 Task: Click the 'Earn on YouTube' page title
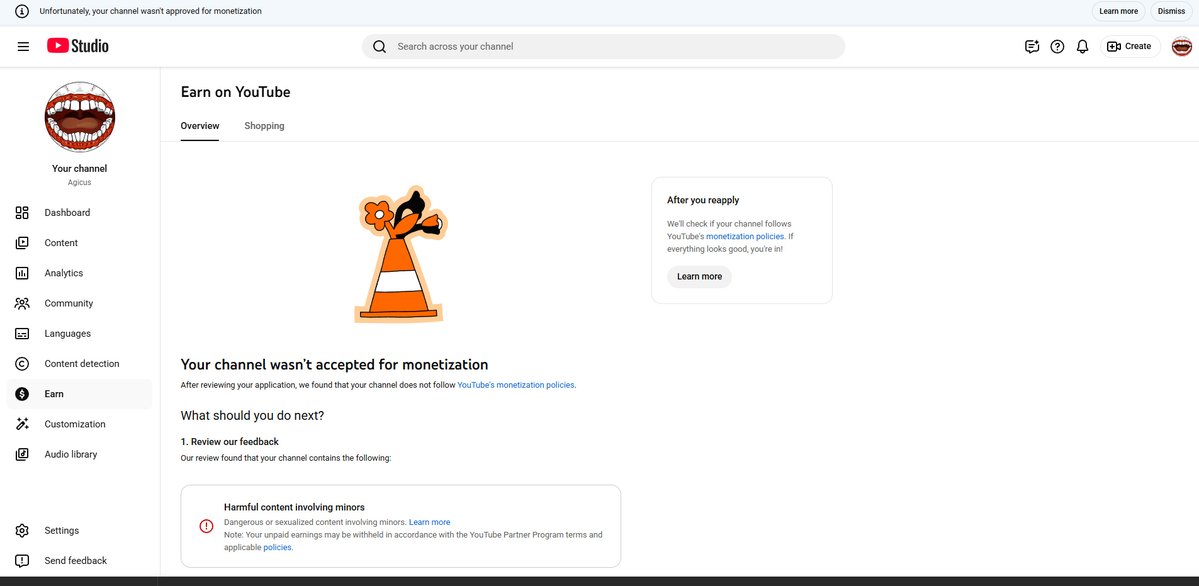pos(236,92)
